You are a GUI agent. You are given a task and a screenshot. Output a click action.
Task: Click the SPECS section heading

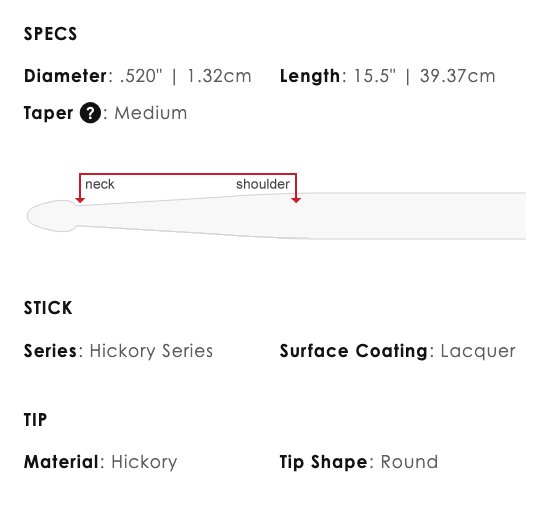pos(50,34)
